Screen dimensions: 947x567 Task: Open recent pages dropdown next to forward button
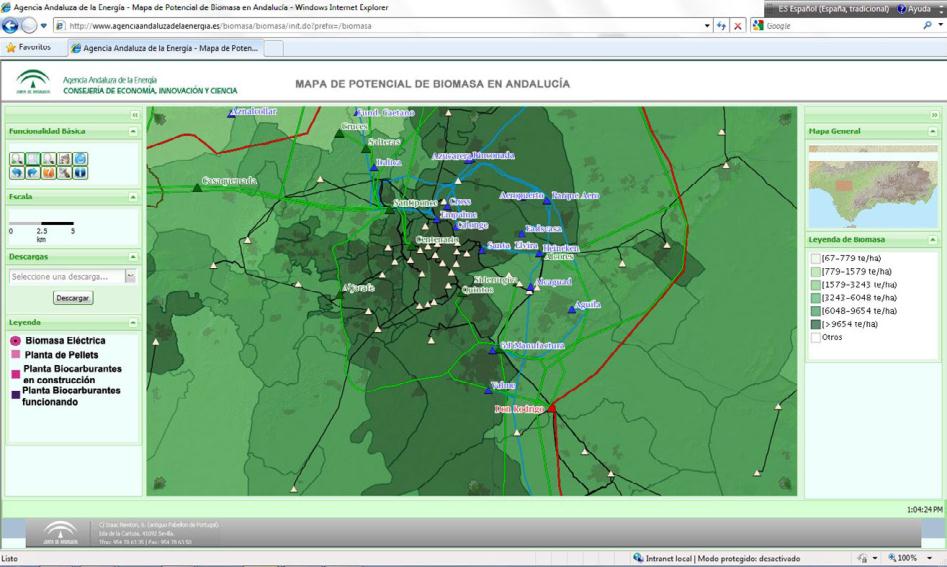pos(43,26)
